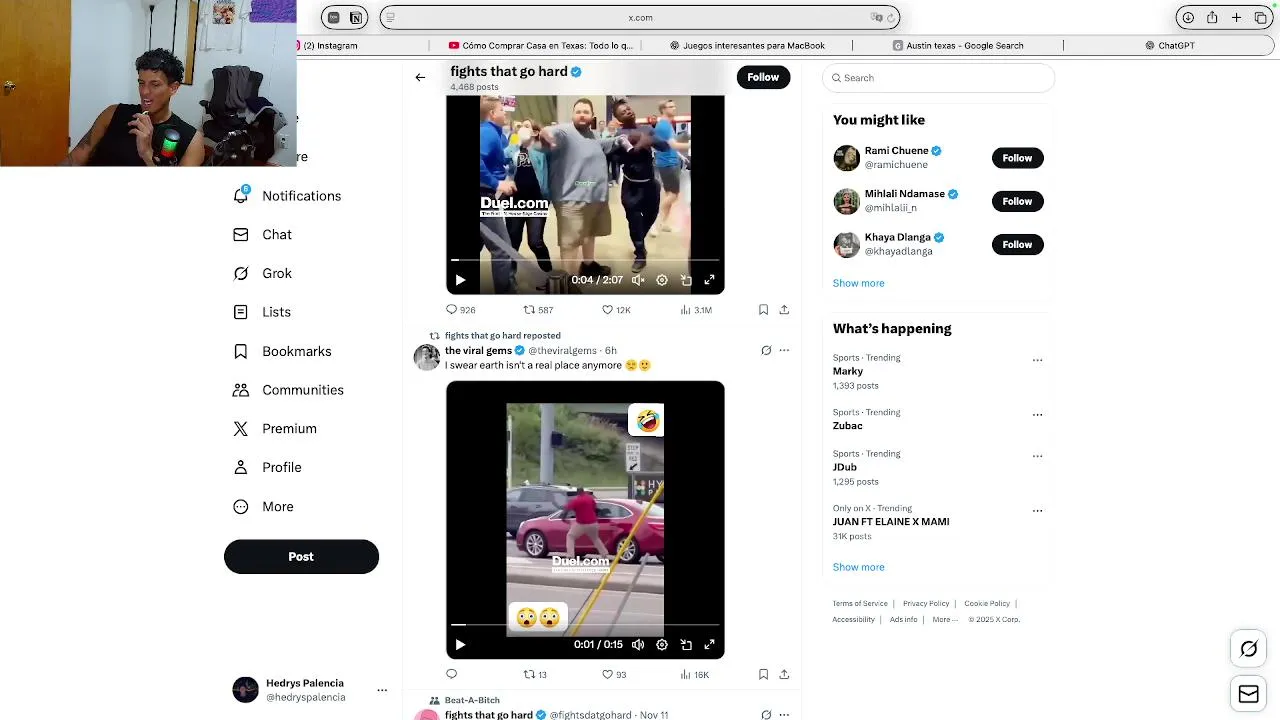Click the black Post button
The height and width of the screenshot is (720, 1280).
coord(301,557)
